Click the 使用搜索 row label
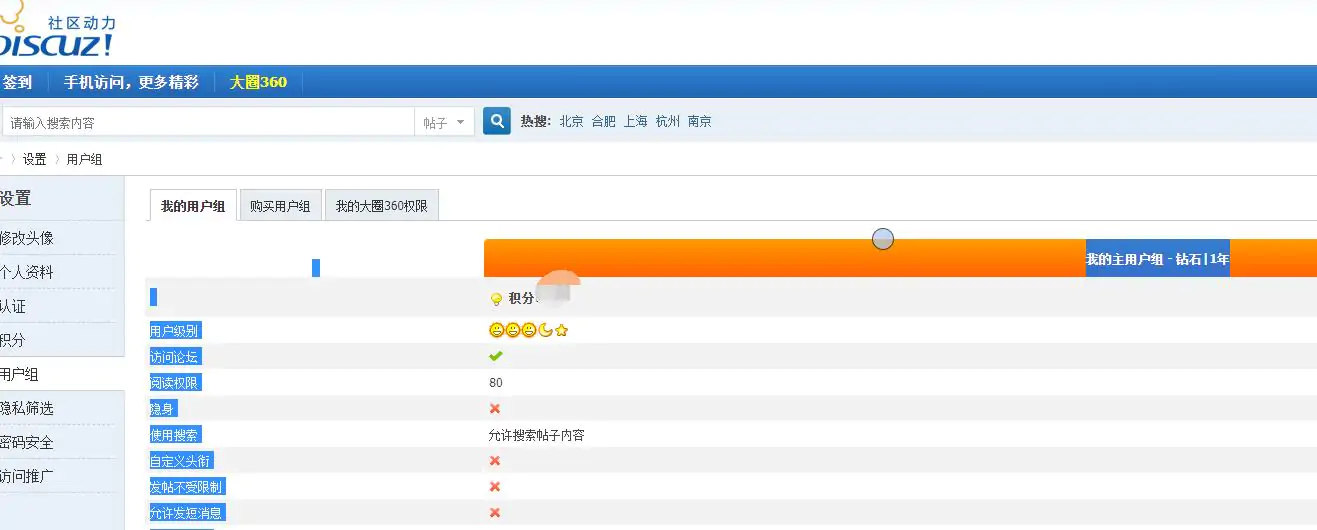 [174, 435]
